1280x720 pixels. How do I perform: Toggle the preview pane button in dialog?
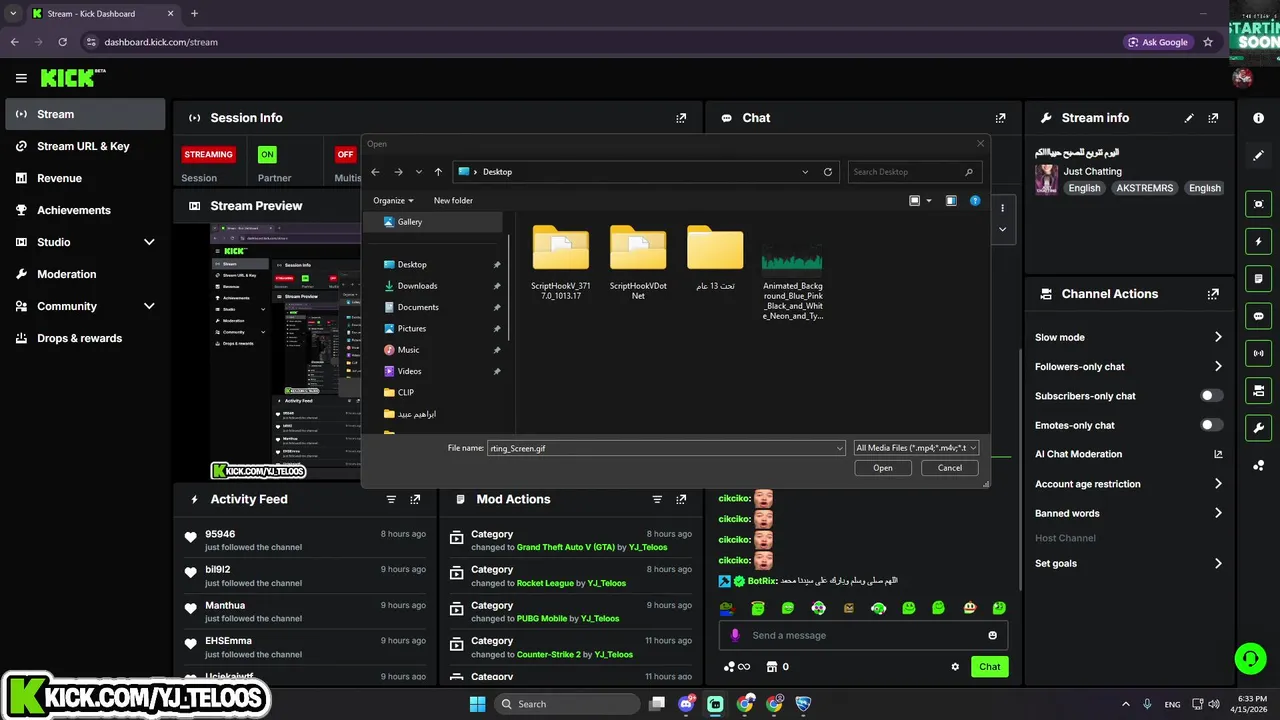[951, 201]
